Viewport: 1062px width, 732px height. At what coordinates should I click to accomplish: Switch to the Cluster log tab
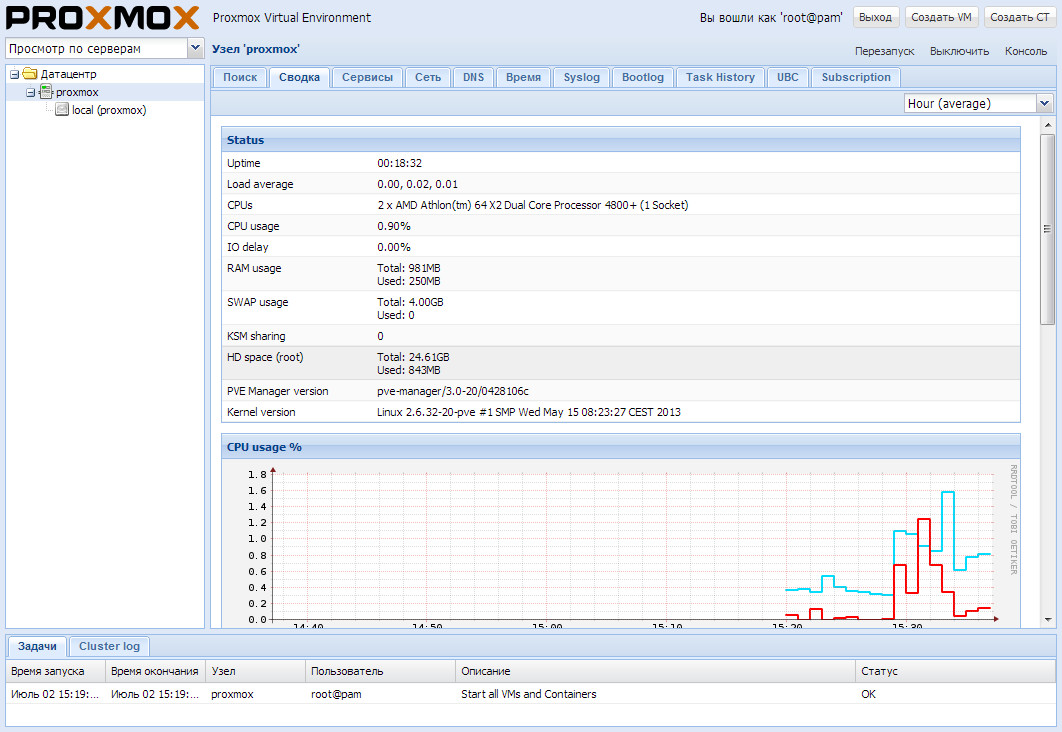109,646
